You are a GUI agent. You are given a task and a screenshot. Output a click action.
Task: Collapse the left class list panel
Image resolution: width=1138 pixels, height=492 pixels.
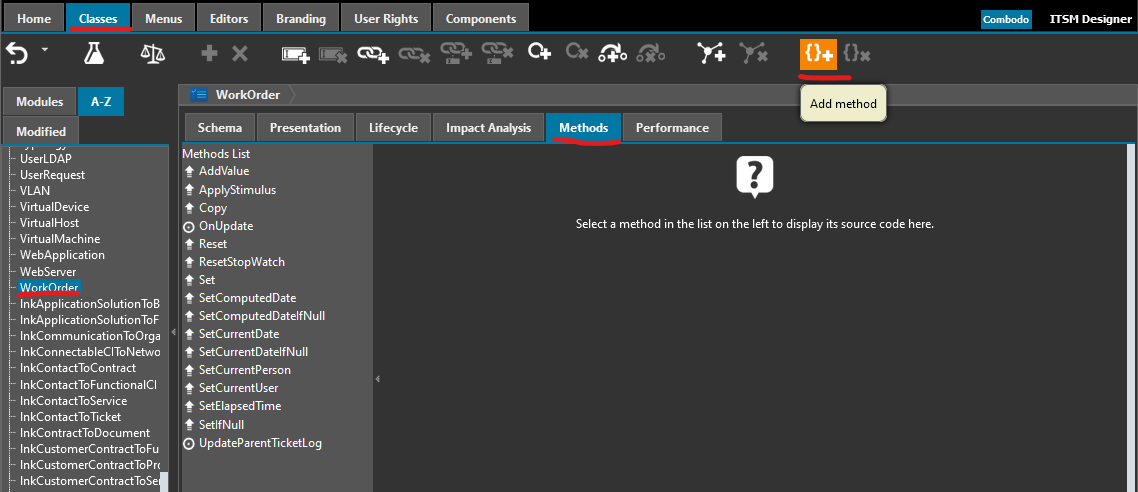173,332
